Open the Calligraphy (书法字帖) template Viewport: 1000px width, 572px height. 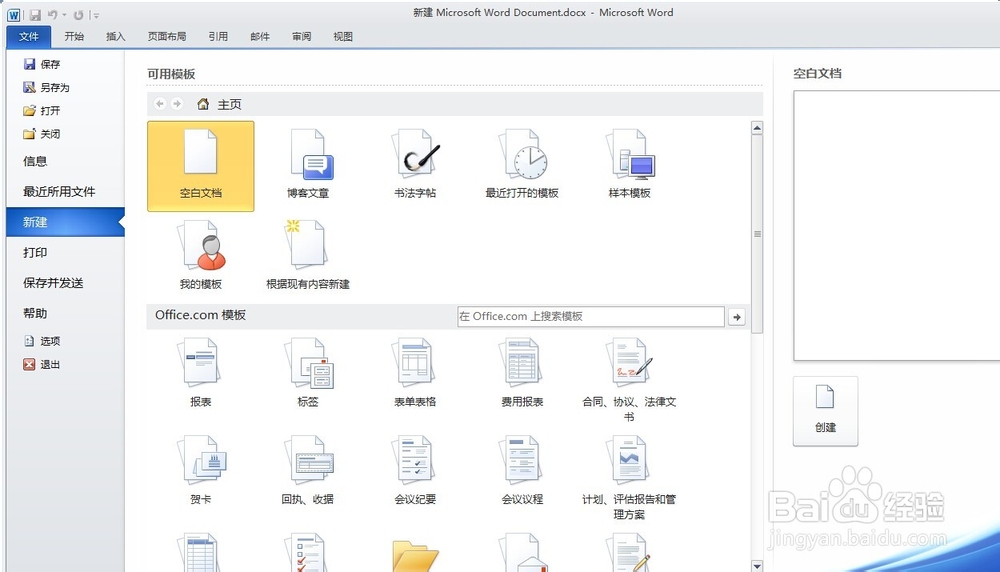[x=415, y=165]
